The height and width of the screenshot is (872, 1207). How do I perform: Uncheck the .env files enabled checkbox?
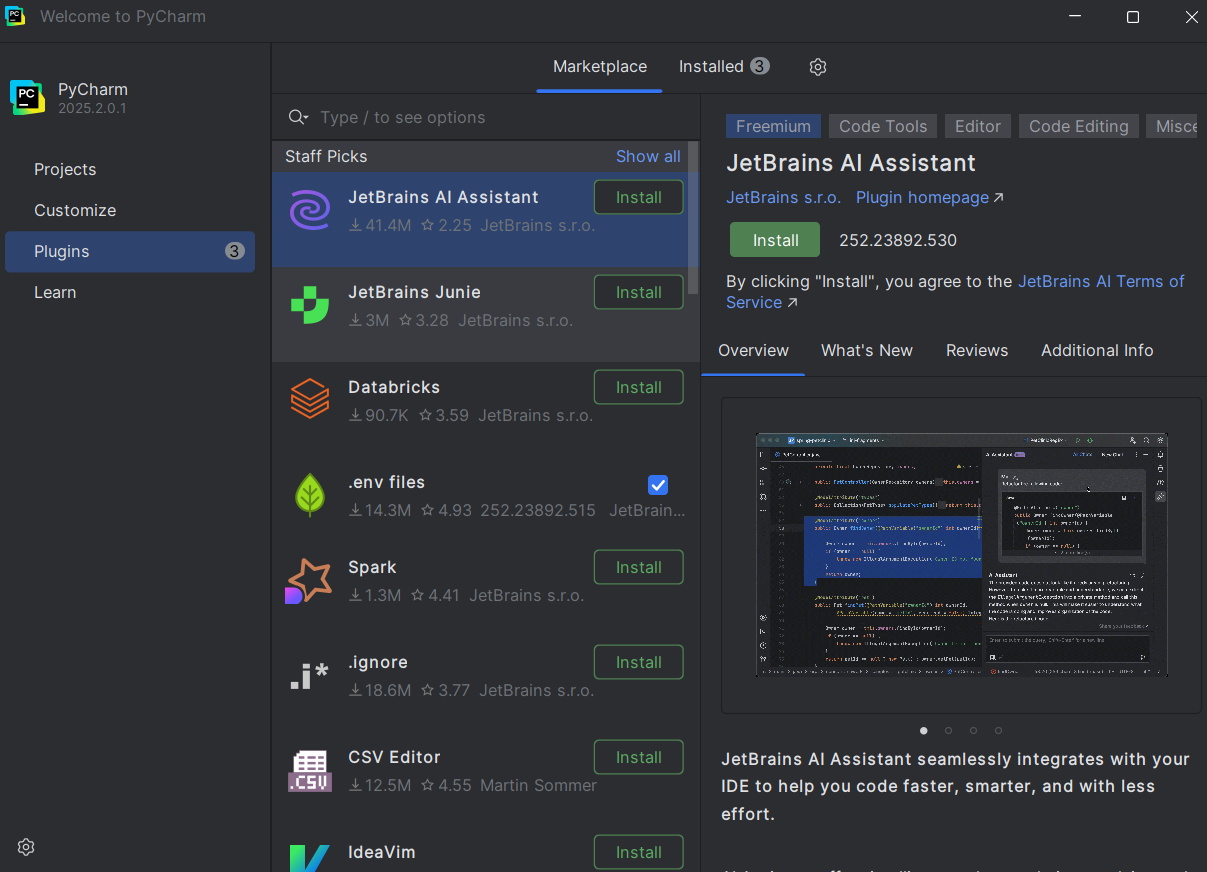tap(658, 485)
